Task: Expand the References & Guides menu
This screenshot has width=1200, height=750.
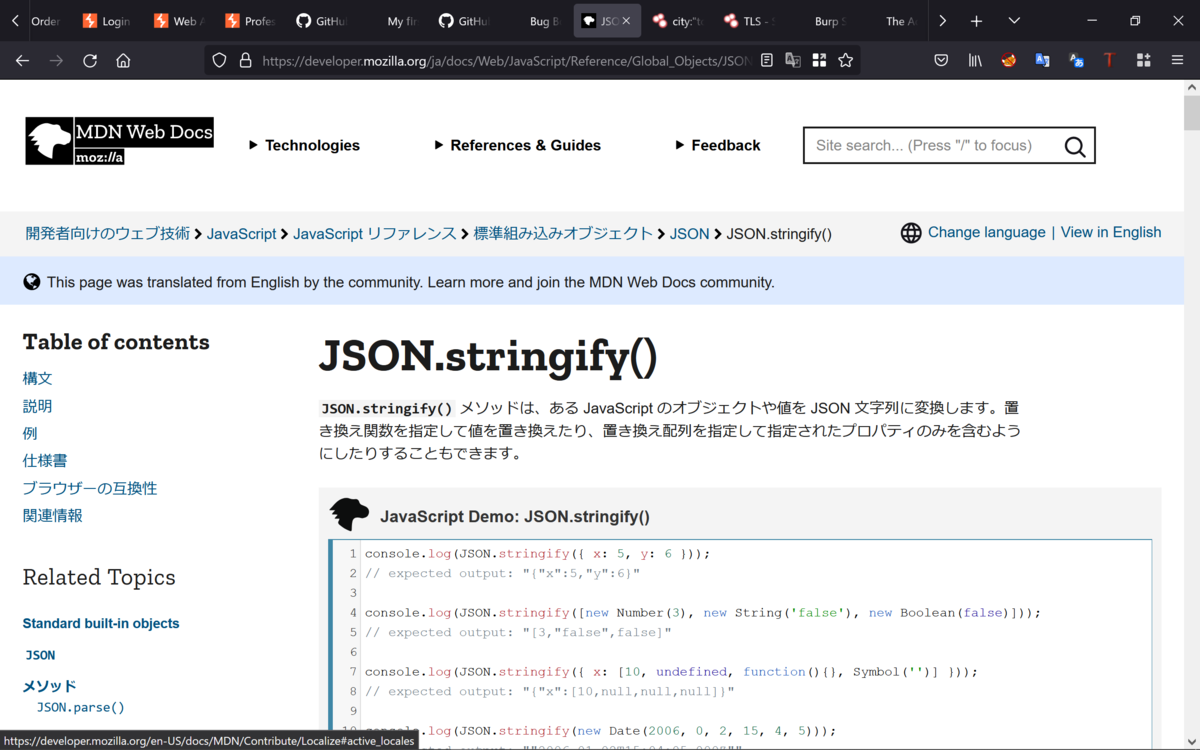Action: click(518, 145)
